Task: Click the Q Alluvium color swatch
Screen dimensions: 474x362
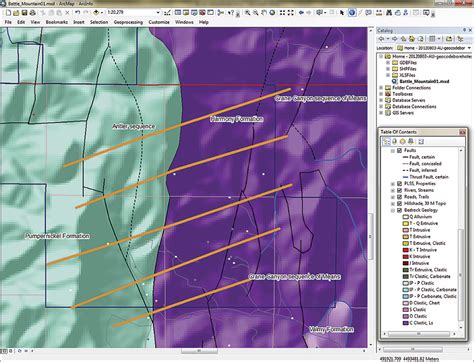Action: [x=406, y=217]
